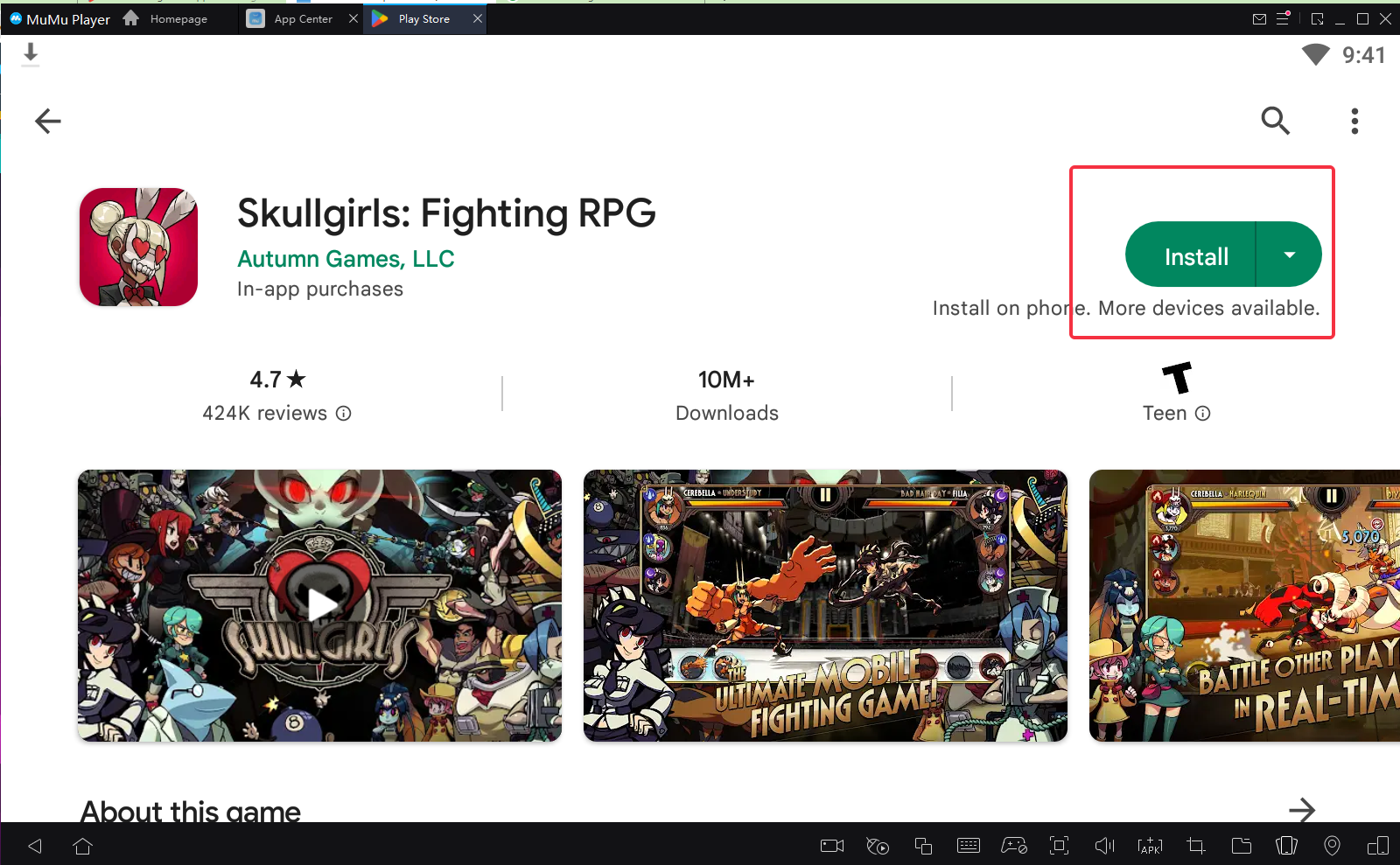Rotate the screen with the last toolbar icon

point(1378,846)
